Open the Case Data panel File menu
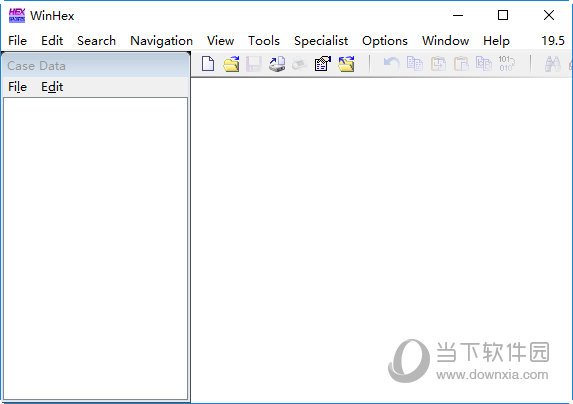 point(17,87)
